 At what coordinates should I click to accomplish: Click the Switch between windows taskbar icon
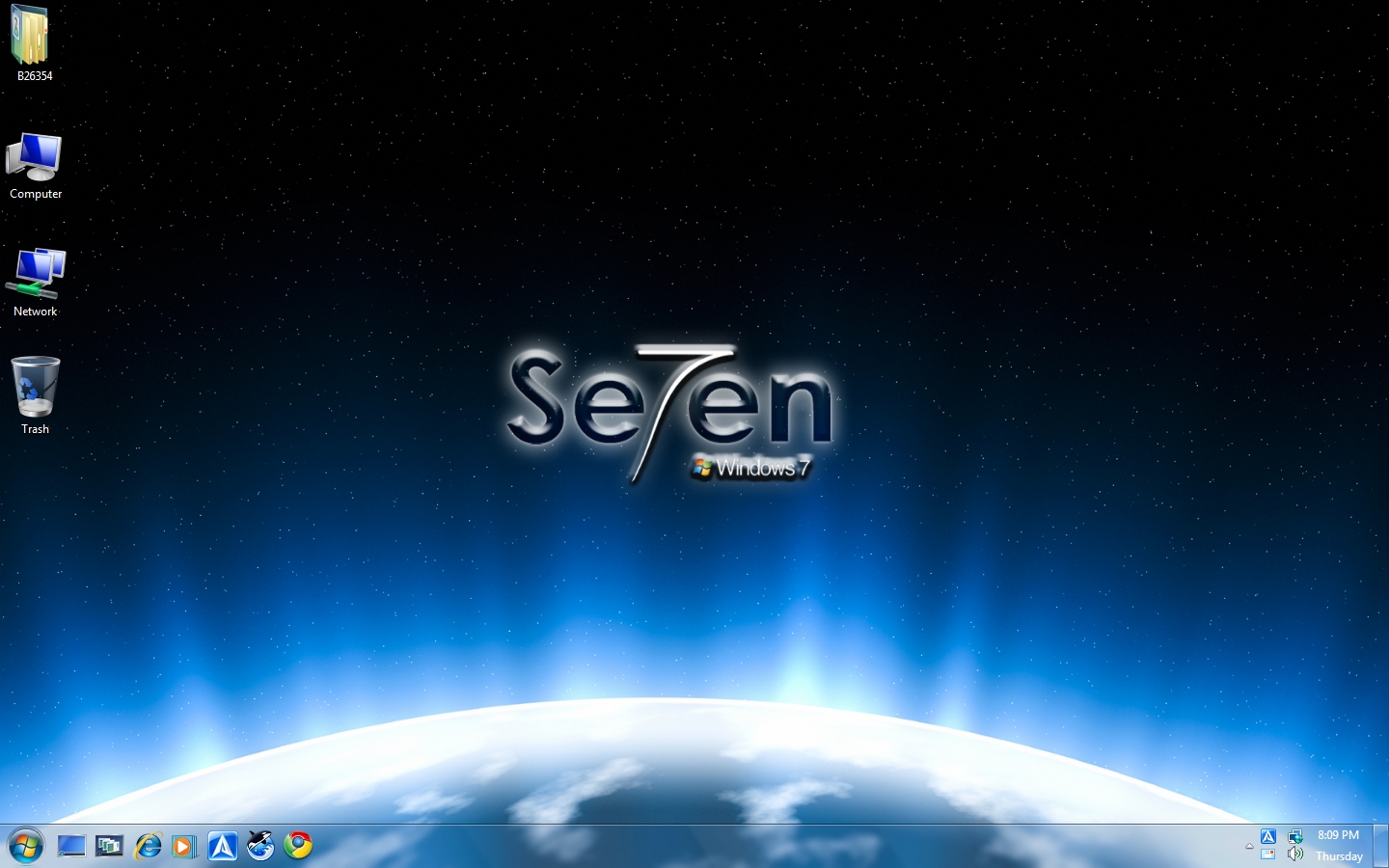click(109, 847)
